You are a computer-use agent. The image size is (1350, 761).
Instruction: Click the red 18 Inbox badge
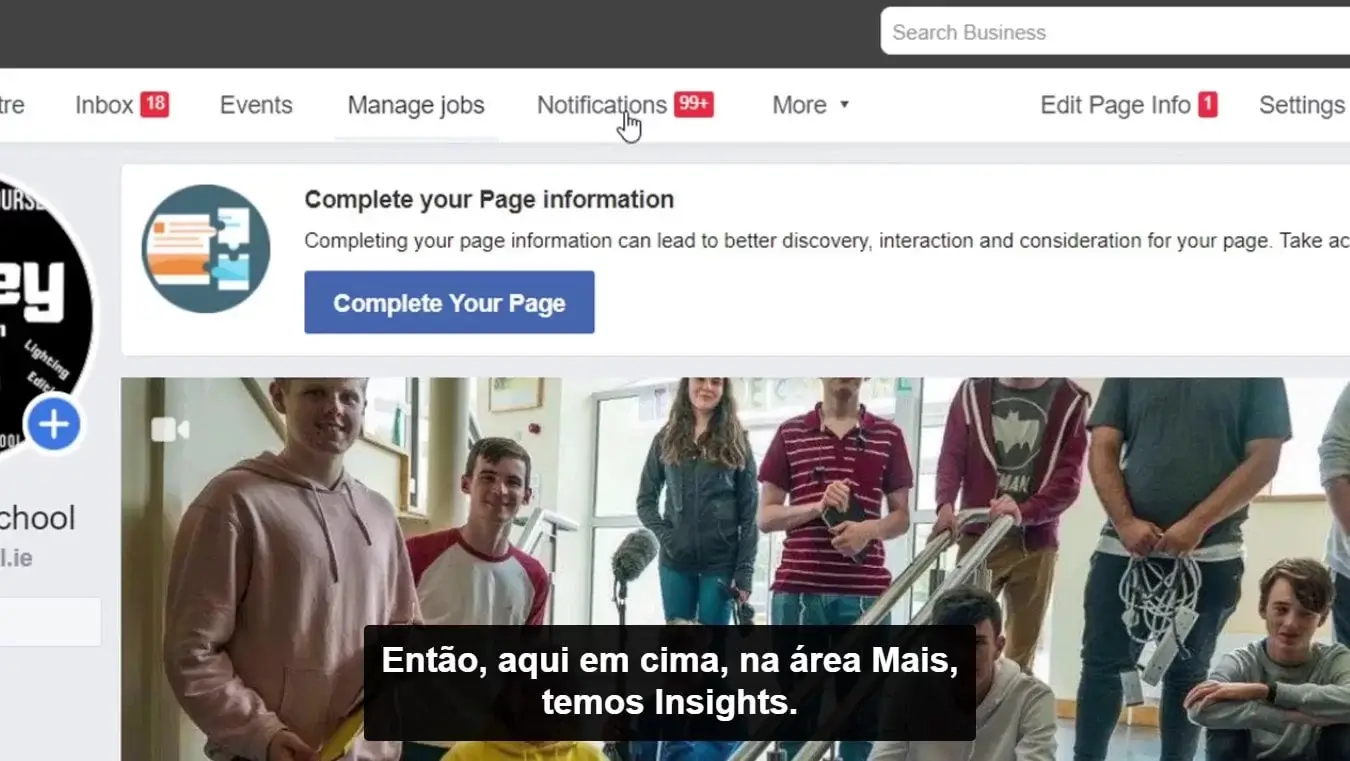pos(154,104)
